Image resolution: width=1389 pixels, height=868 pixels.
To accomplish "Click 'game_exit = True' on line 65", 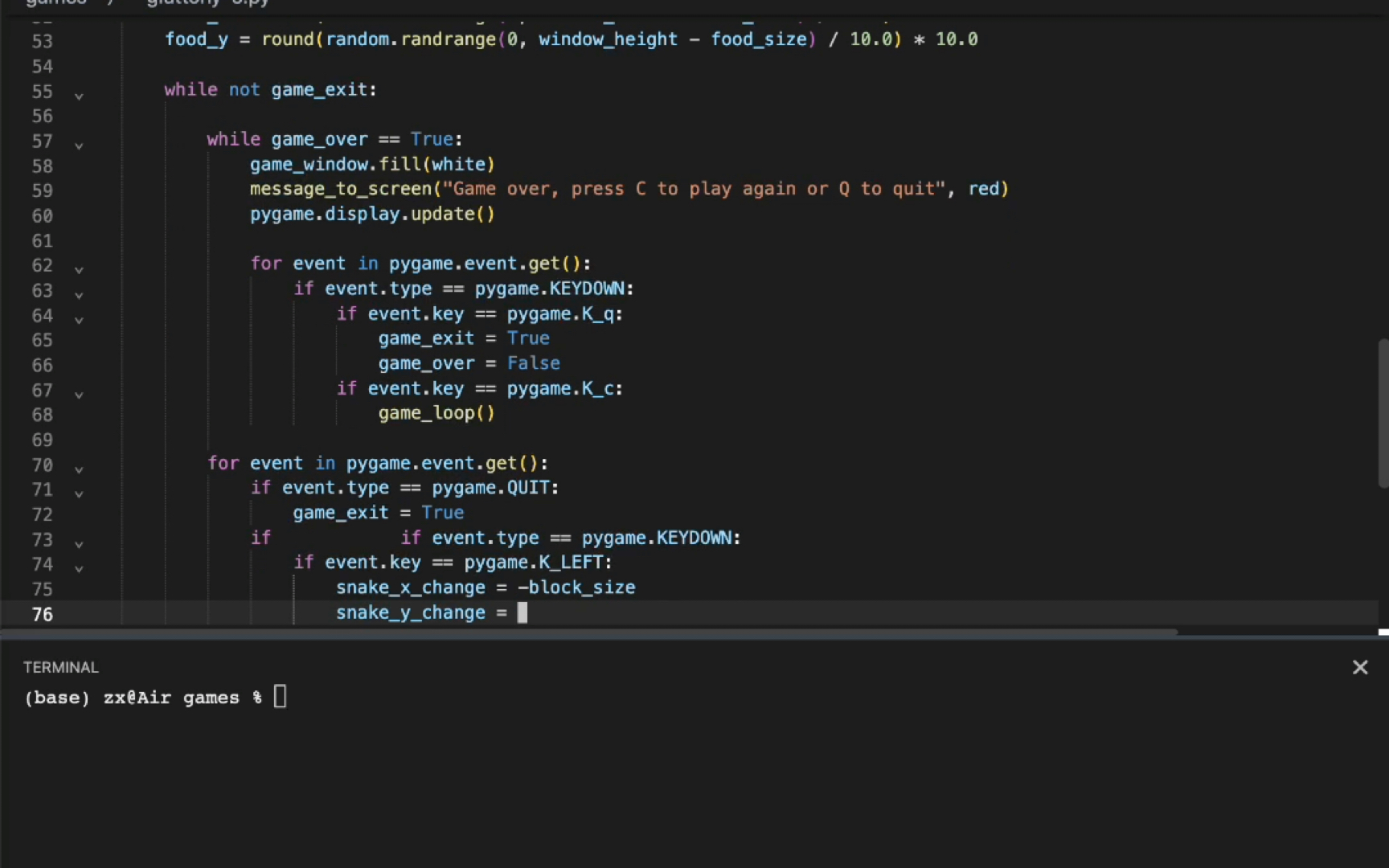I will click(x=464, y=338).
